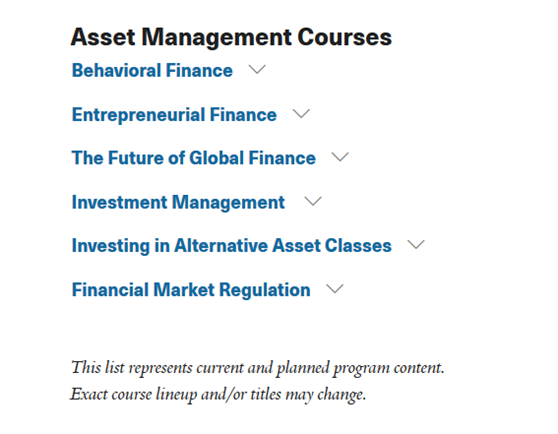This screenshot has width=558, height=434.
Task: Click the note about course lineup changes
Action: point(218,394)
